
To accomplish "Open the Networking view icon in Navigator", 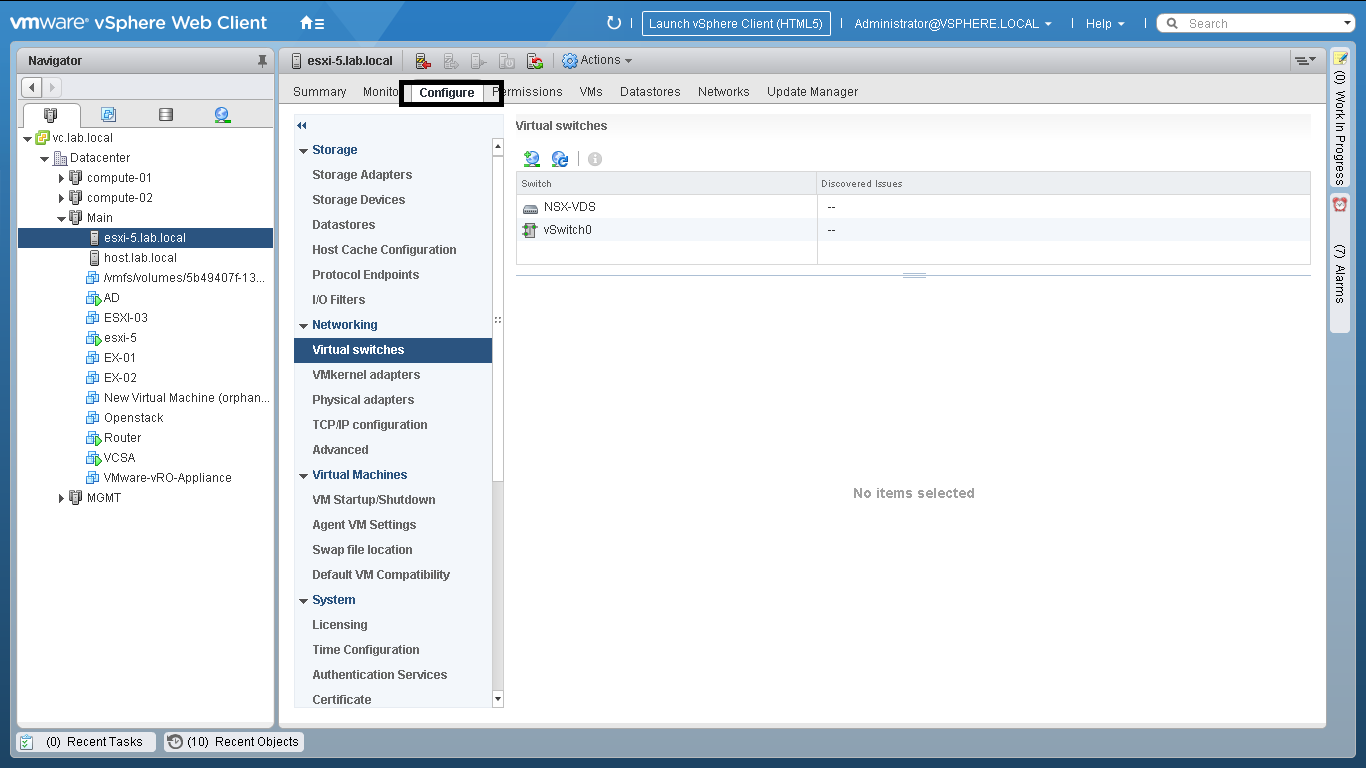I will coord(222,115).
